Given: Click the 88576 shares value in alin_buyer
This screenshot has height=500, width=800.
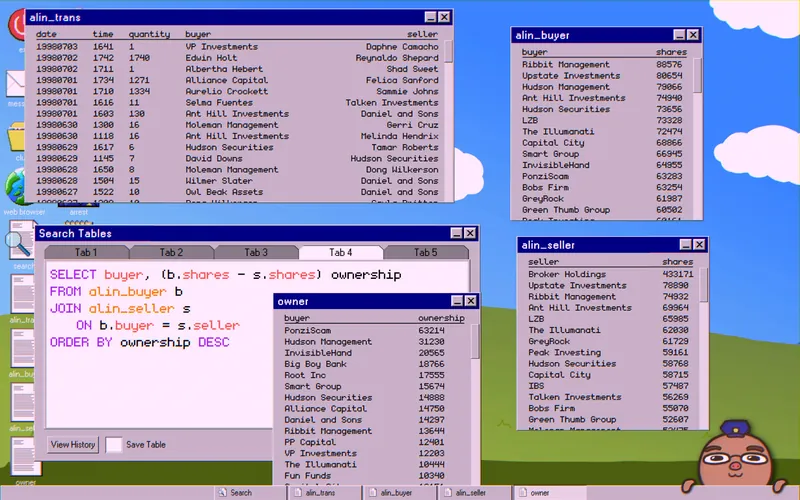Looking at the screenshot, I should point(669,64).
